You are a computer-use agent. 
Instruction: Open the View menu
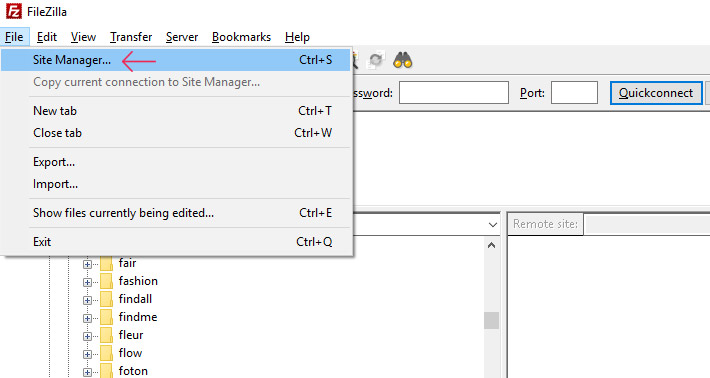[83, 37]
